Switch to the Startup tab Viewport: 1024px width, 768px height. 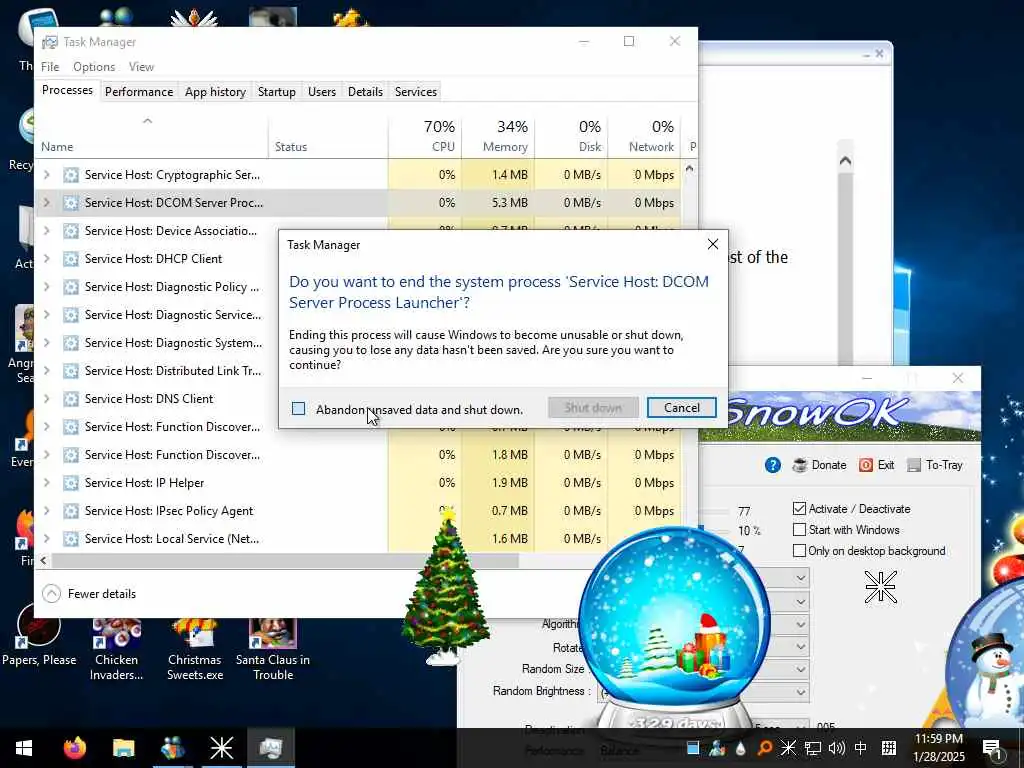coord(277,91)
